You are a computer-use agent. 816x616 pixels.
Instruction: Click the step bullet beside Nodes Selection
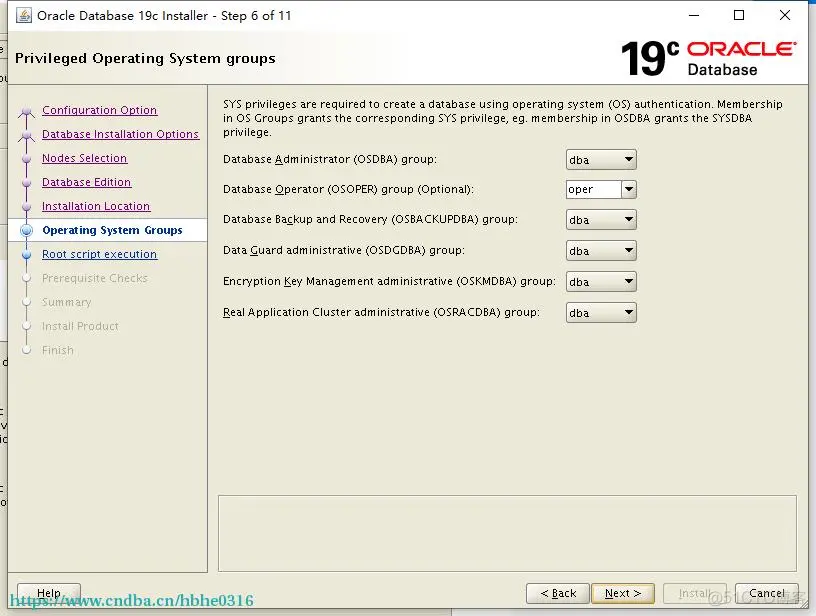(27, 159)
